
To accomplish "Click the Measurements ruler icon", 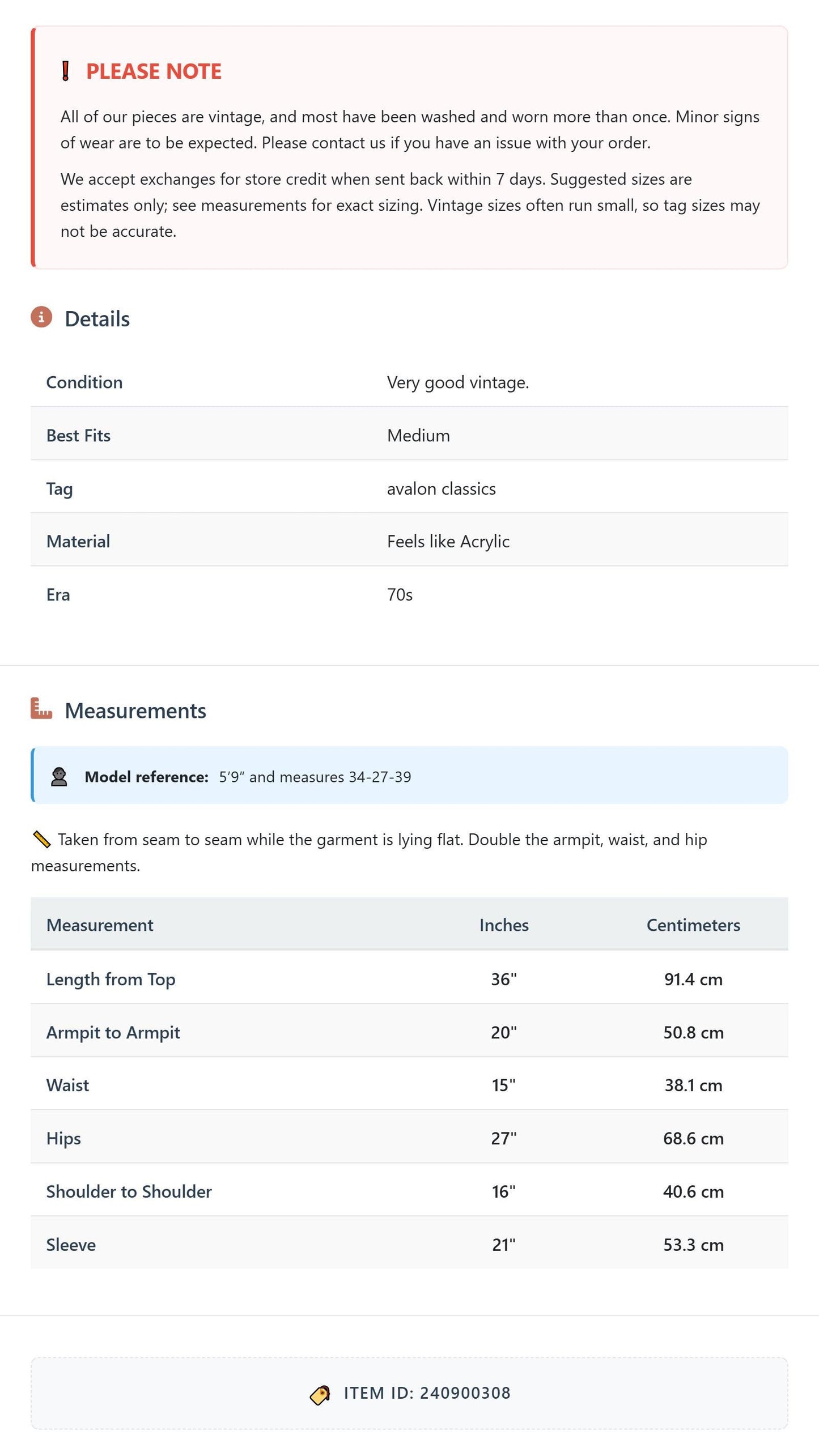I will pos(41,709).
